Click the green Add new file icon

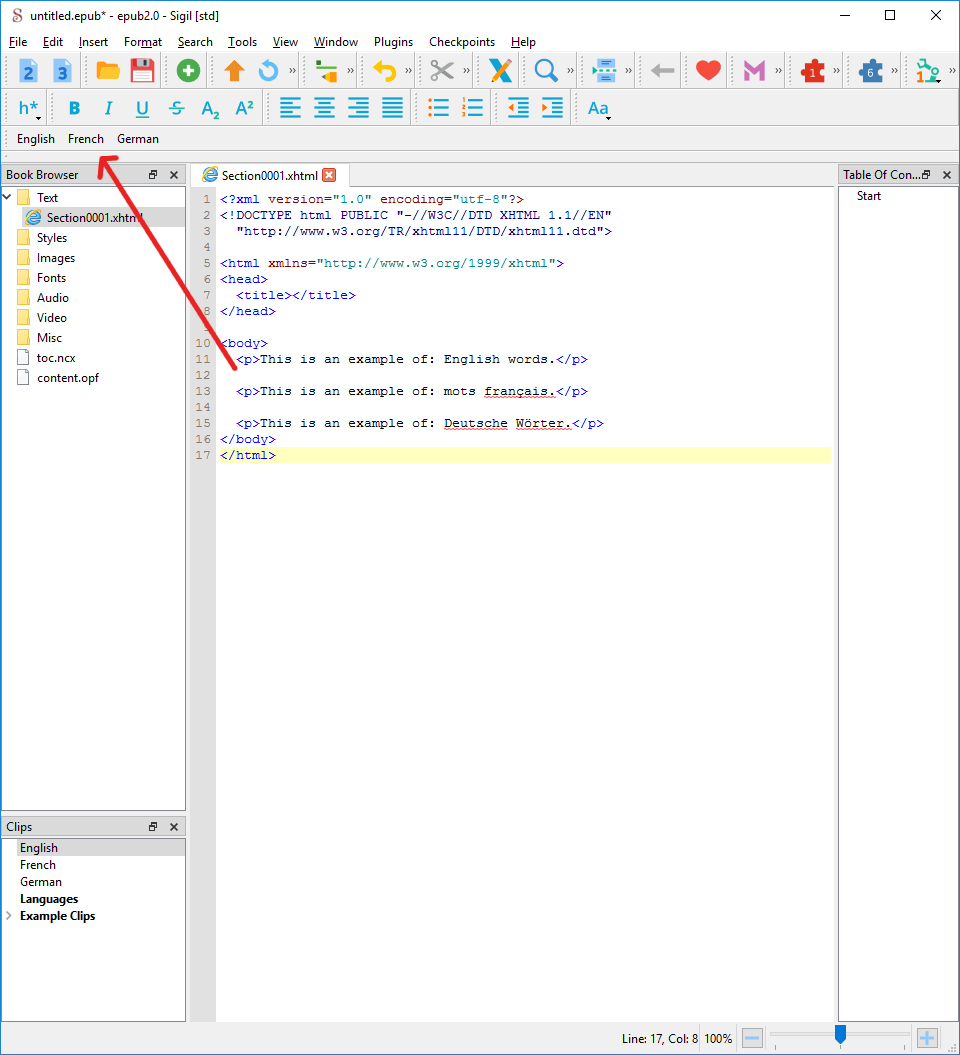tap(188, 71)
